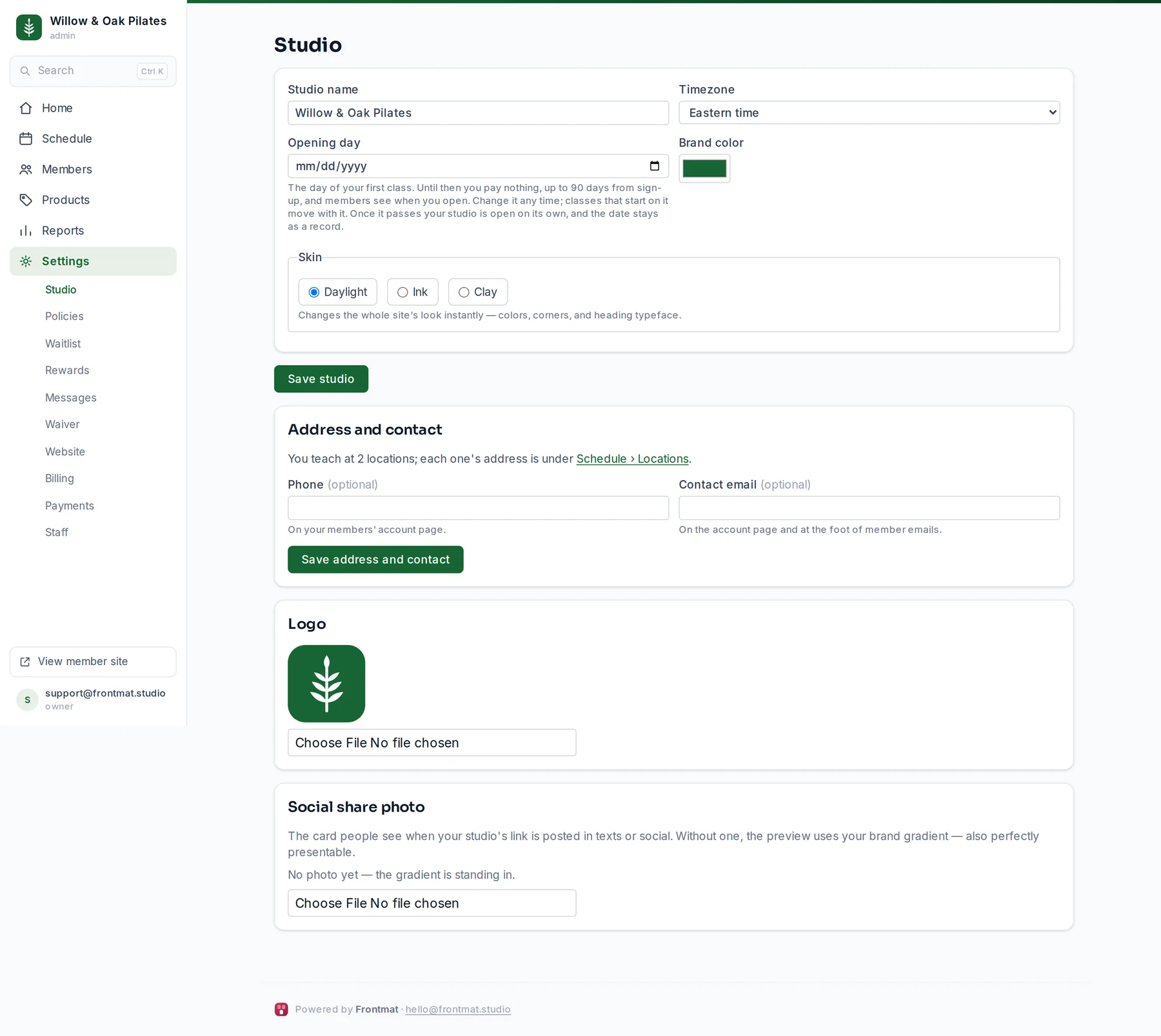This screenshot has height=1036, width=1161.
Task: Go to Payments settings
Action: tap(70, 506)
